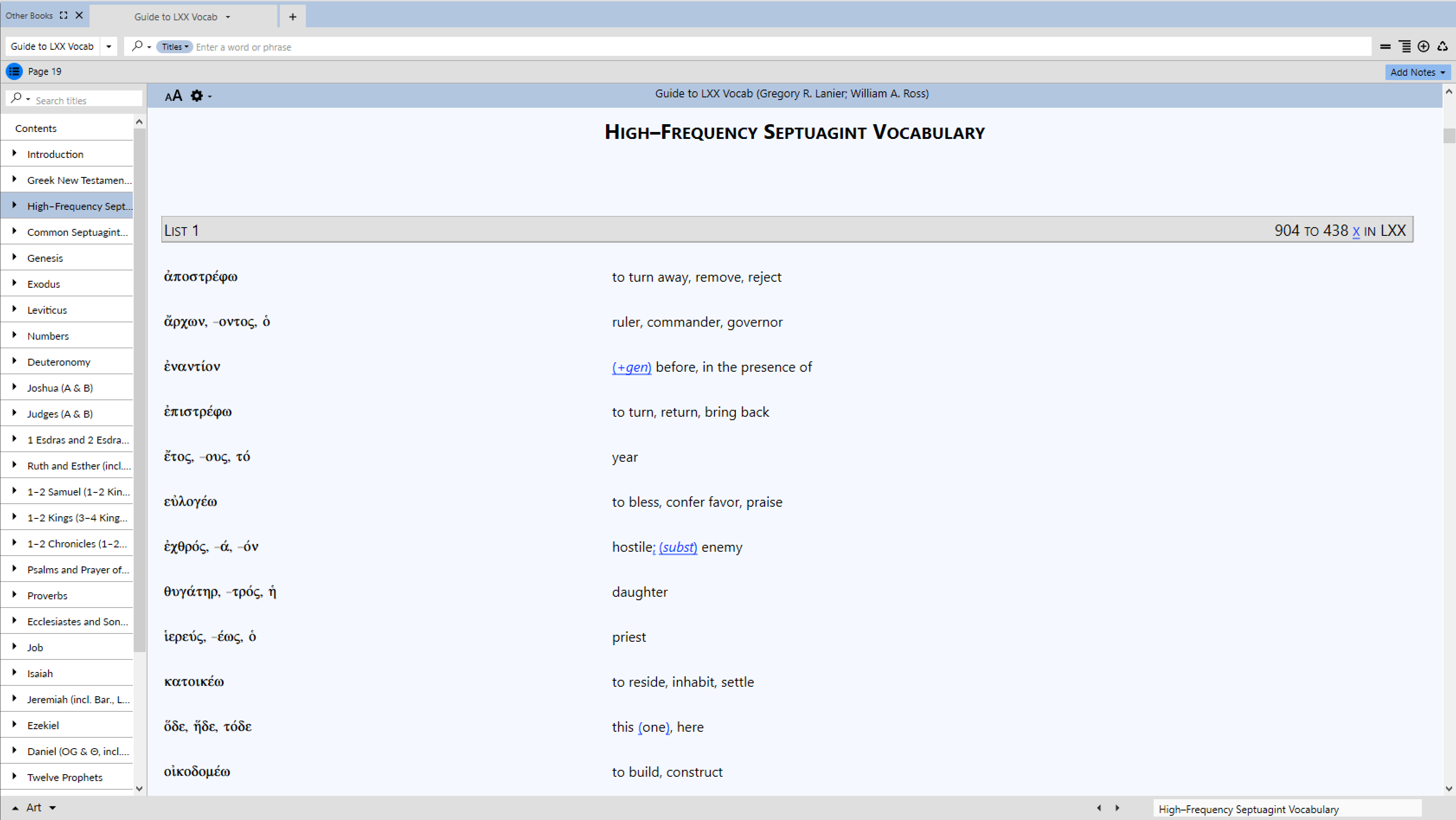Click the recycle-arrows sync icon

click(x=1443, y=47)
